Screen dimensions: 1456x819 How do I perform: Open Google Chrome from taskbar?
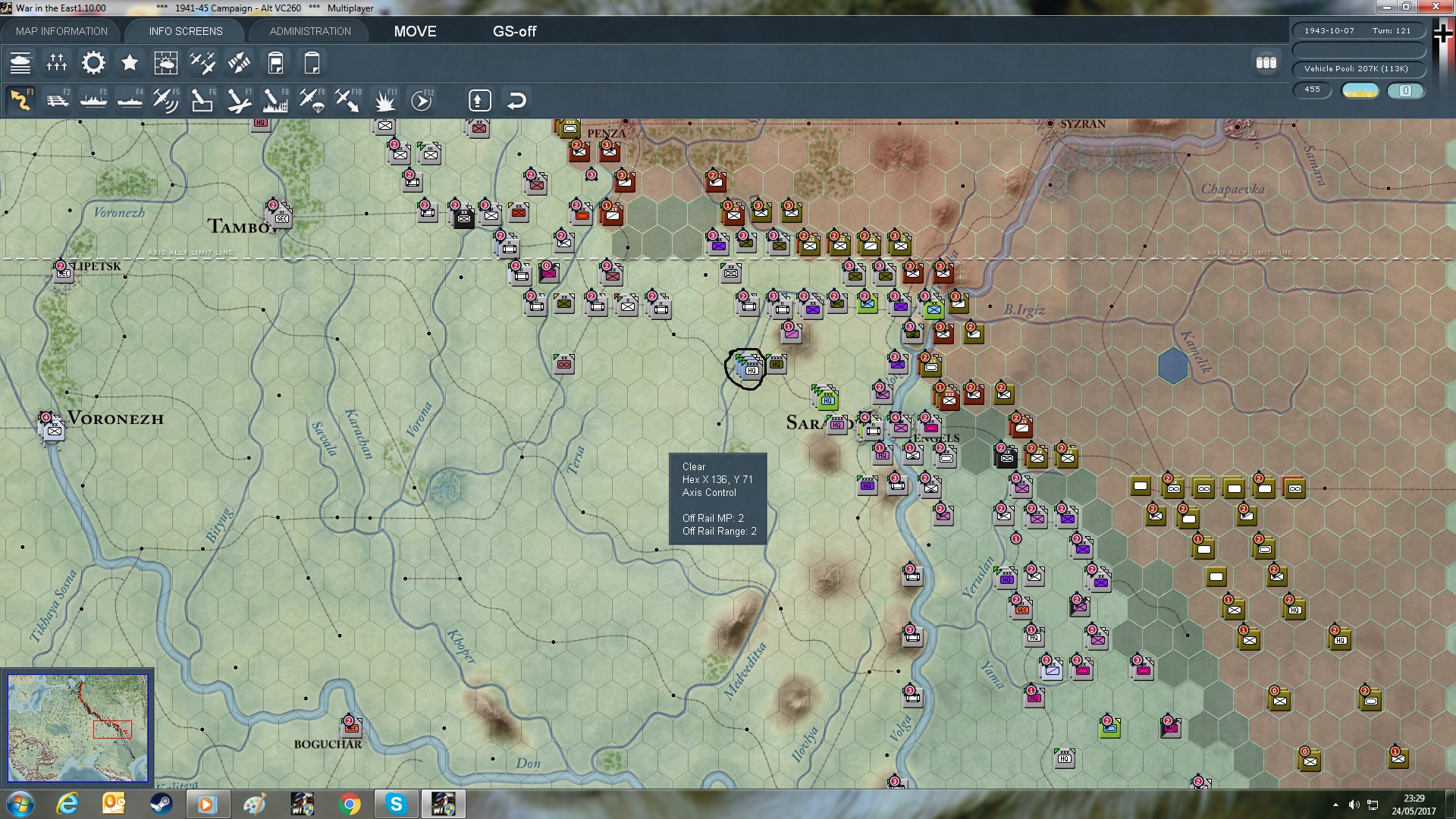pos(350,804)
